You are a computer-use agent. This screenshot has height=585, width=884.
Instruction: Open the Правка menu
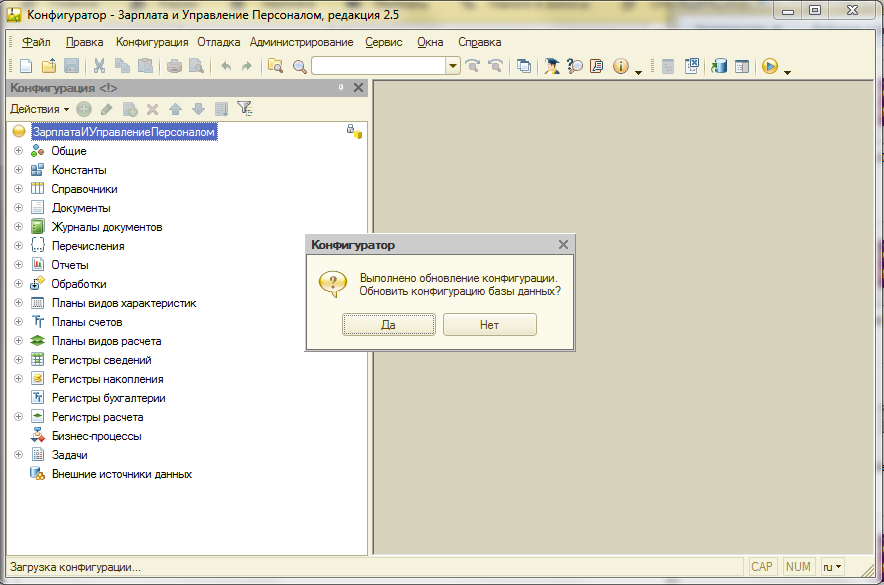point(85,42)
